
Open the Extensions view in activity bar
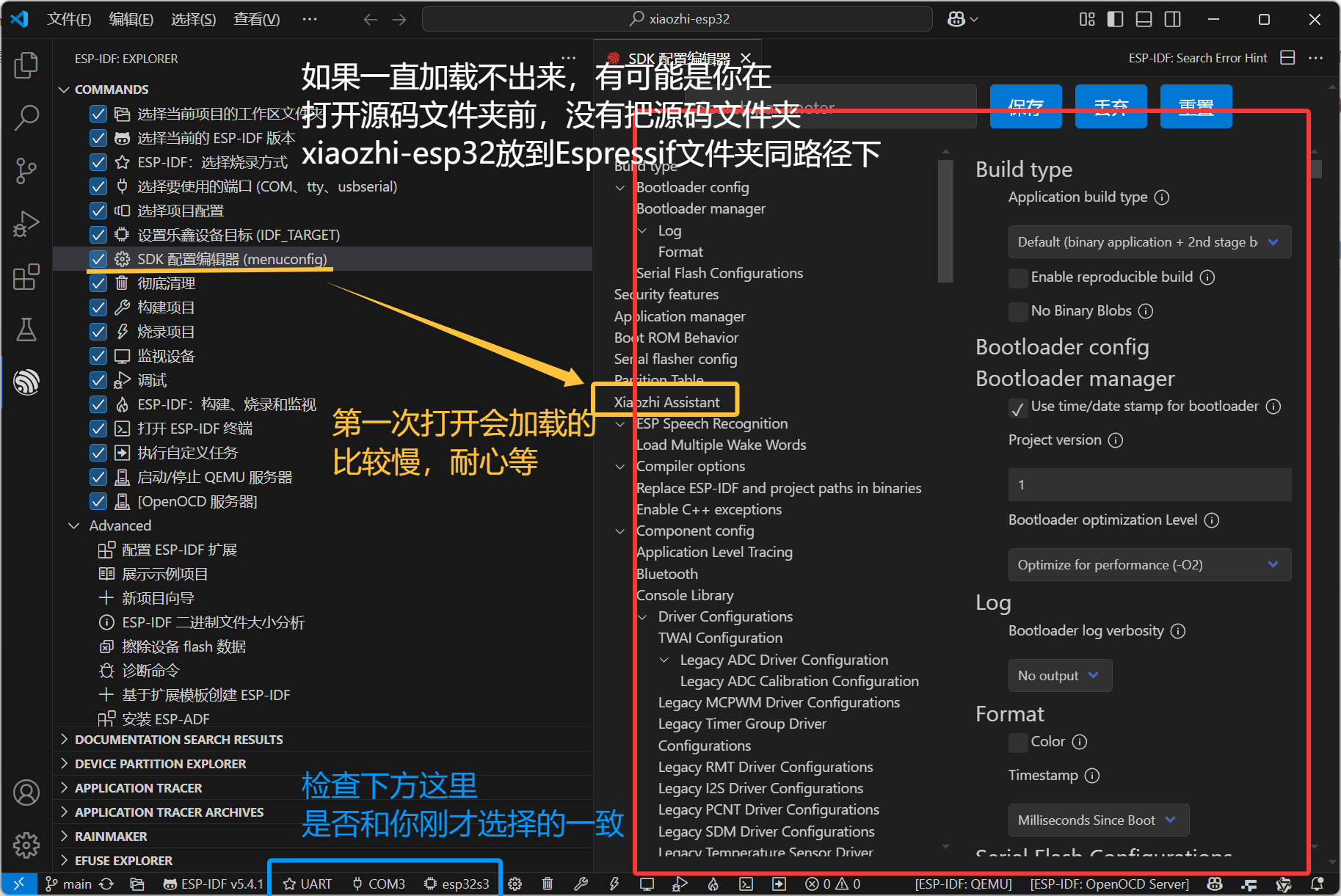tap(26, 277)
